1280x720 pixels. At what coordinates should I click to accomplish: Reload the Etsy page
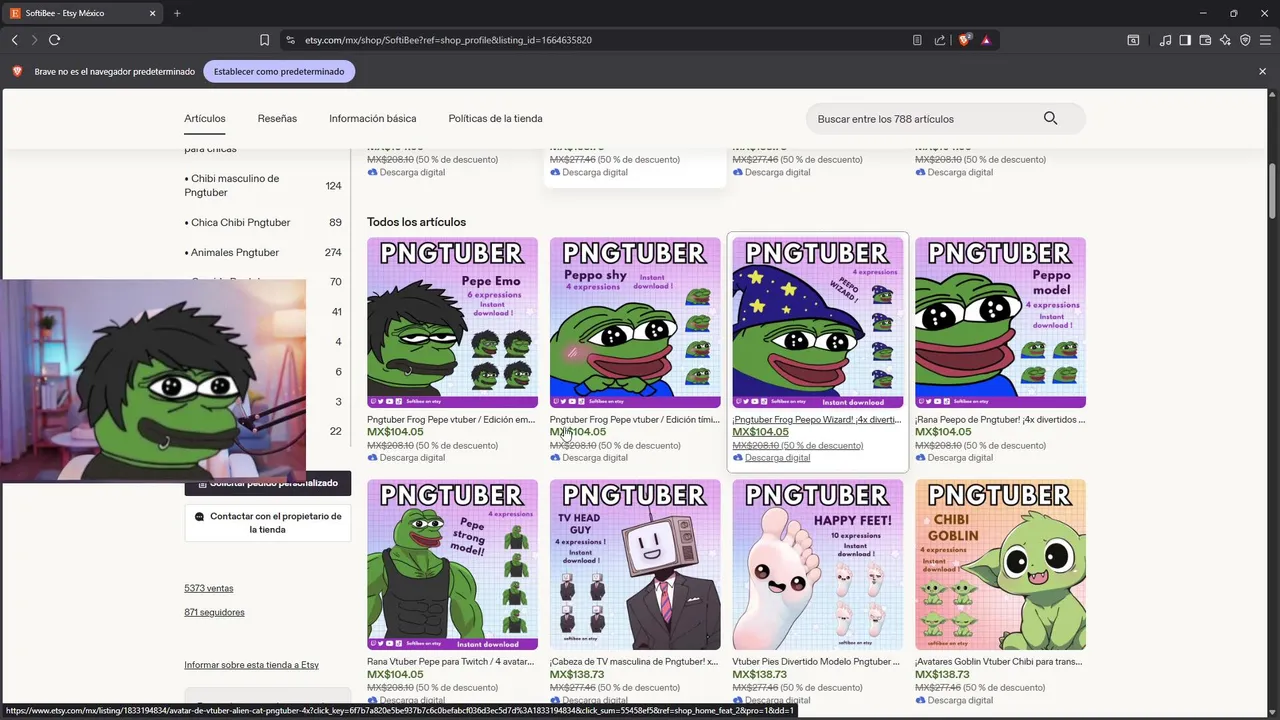(x=54, y=40)
